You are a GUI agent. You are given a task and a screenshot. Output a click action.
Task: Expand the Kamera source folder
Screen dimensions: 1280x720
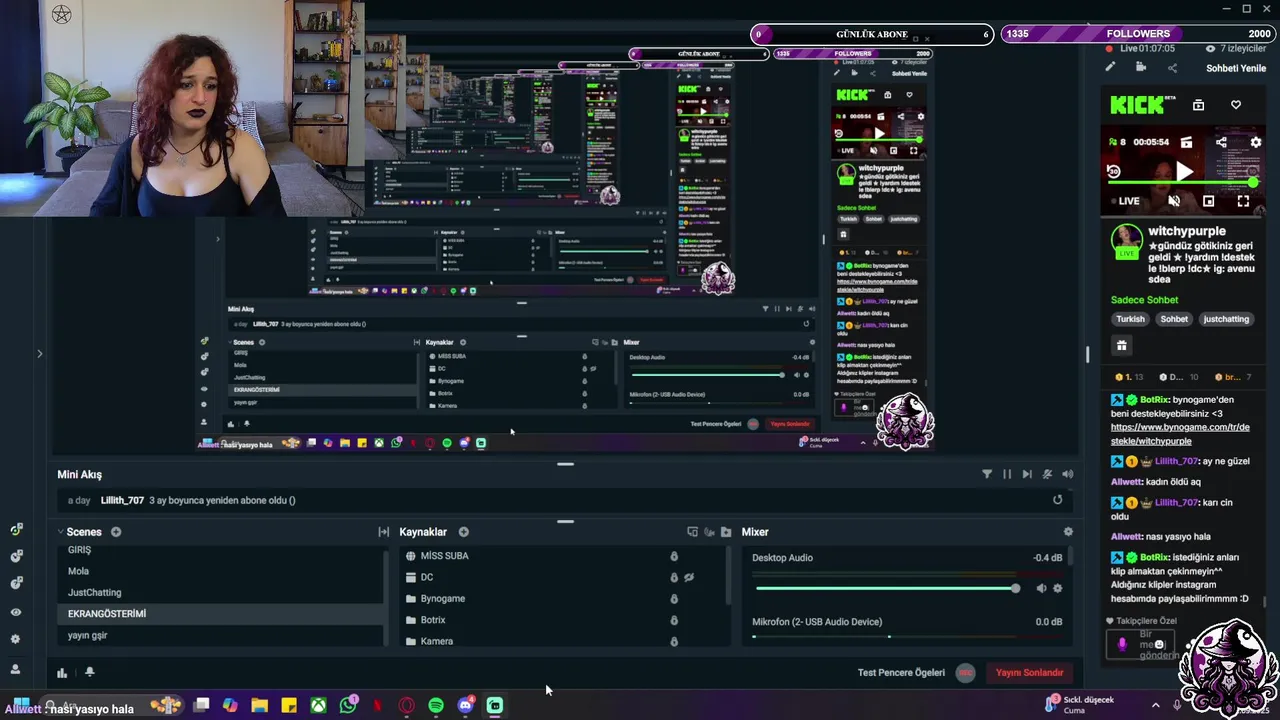pos(411,641)
